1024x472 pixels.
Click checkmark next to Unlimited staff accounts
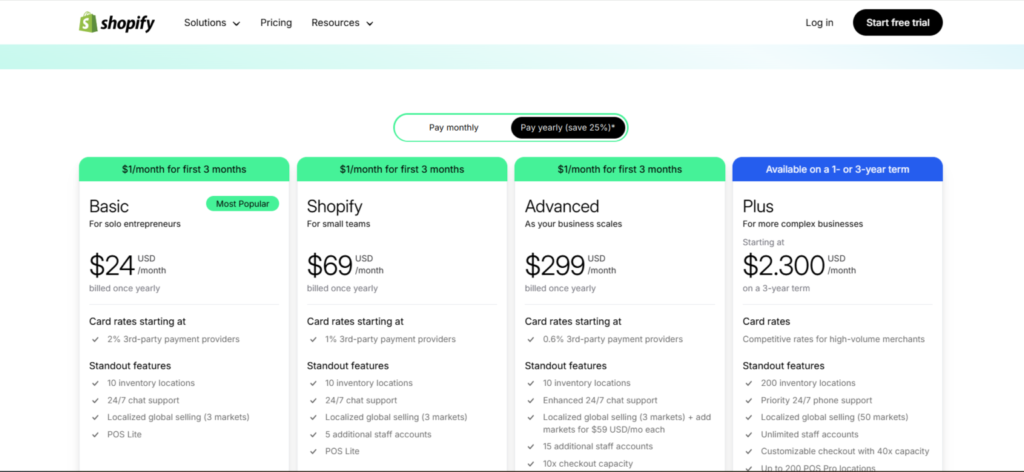coord(748,435)
